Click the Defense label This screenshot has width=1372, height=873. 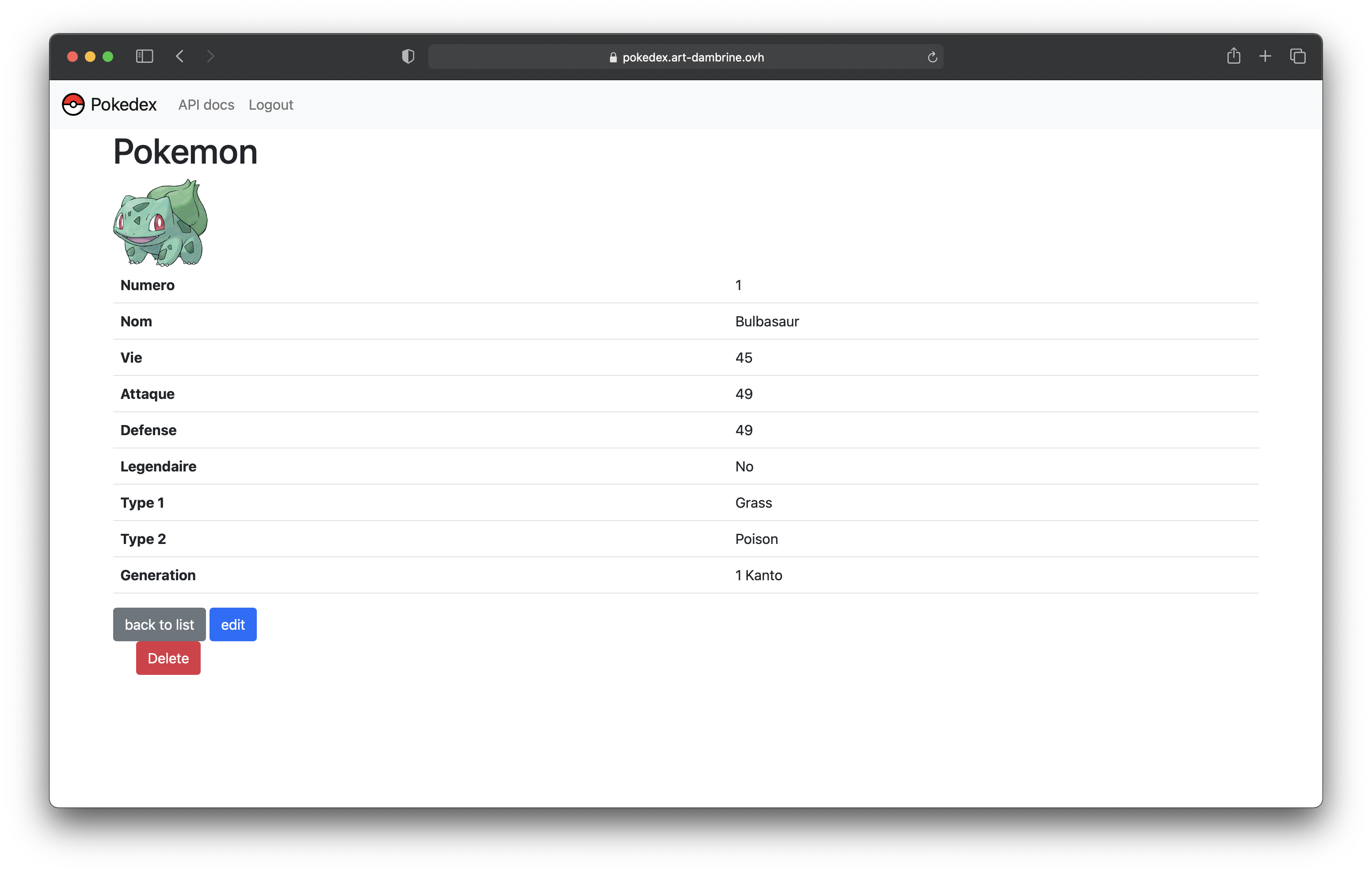[x=148, y=430]
